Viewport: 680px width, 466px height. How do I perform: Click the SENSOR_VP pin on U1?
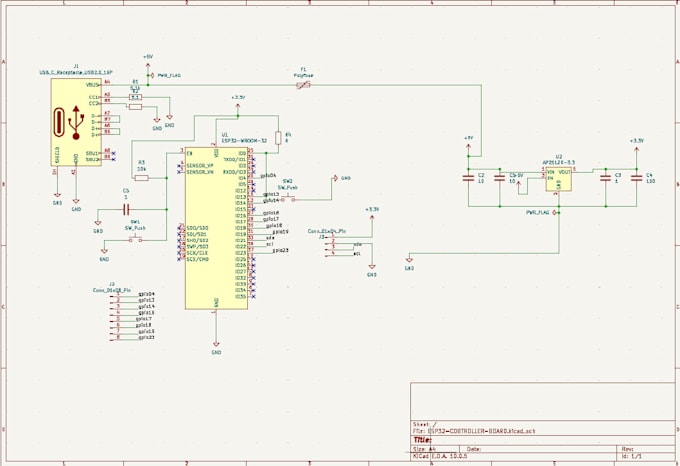tap(200, 166)
